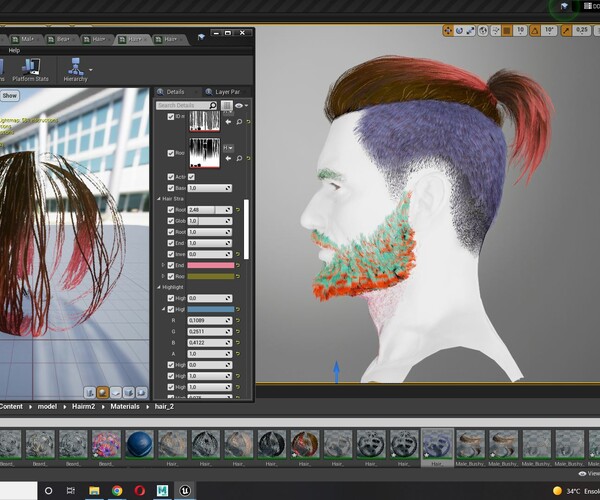Open olive Roo color picker swatch
This screenshot has width=600, height=500.
210,276
